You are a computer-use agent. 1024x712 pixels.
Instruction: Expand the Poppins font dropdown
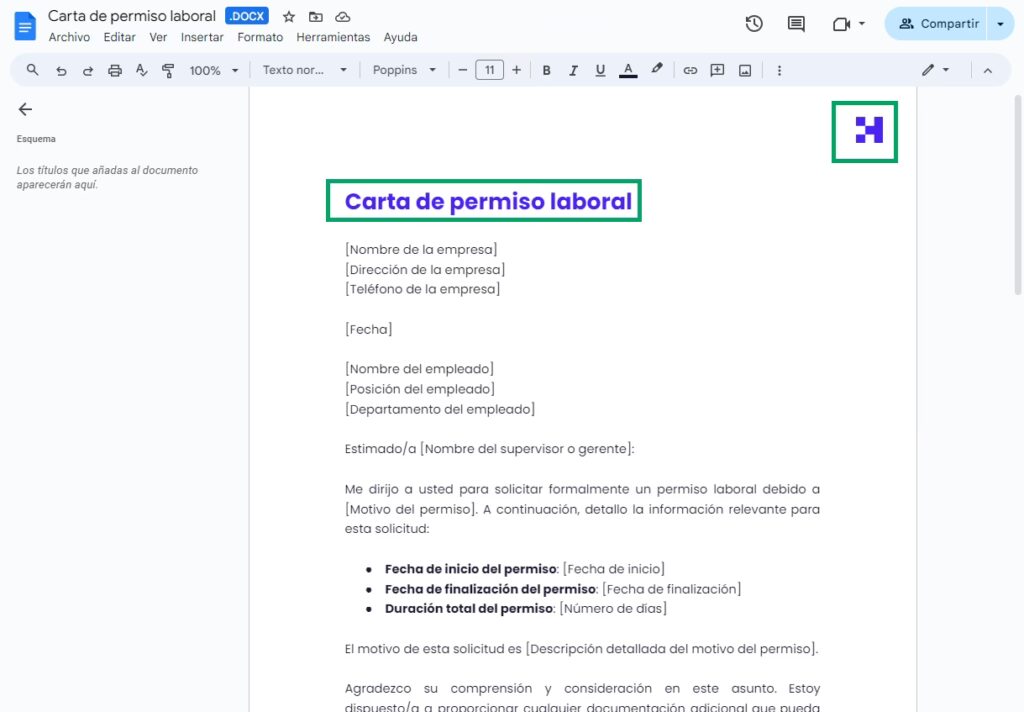click(x=404, y=71)
